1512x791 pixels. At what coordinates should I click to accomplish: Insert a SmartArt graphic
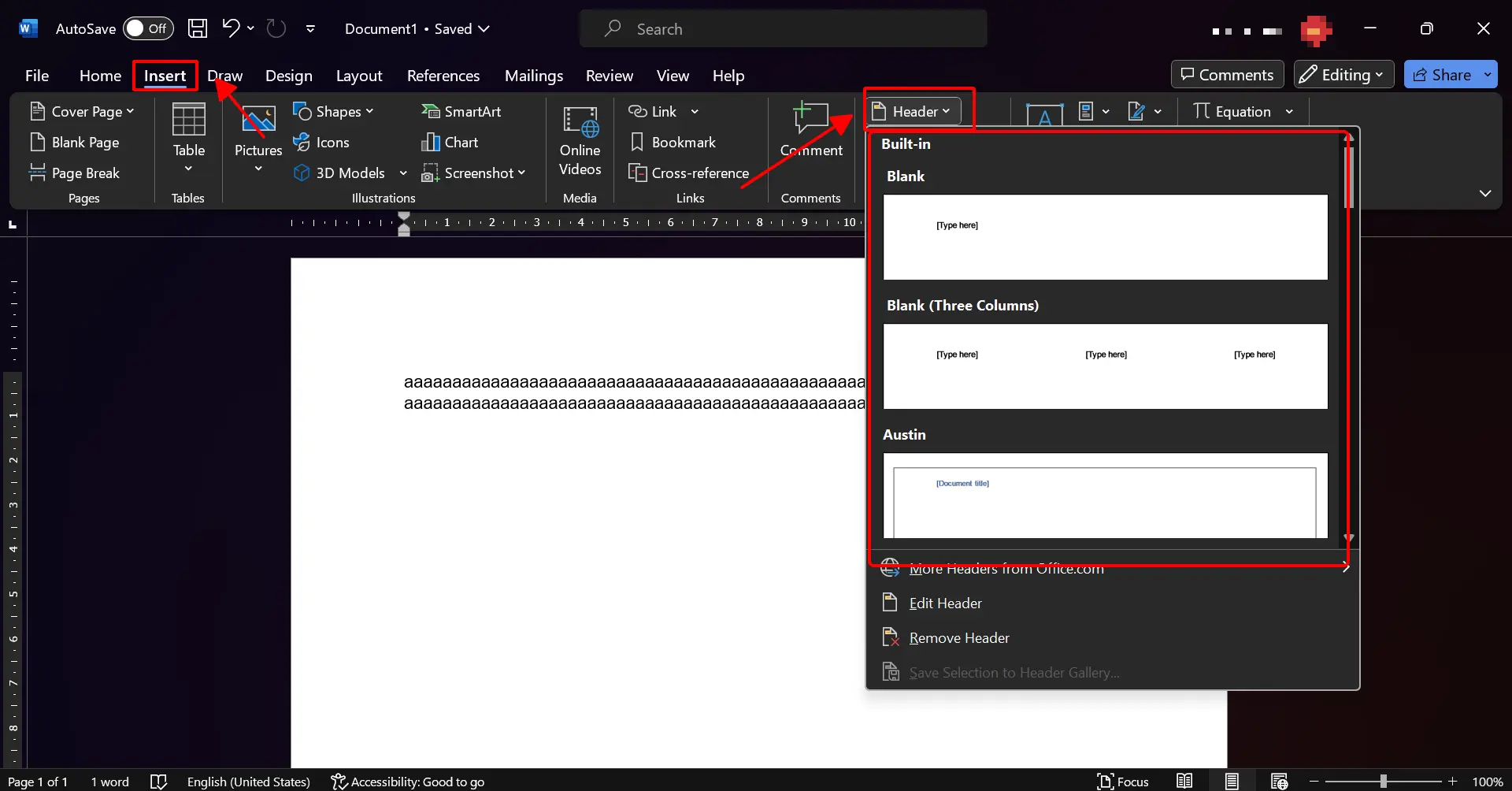(461, 111)
